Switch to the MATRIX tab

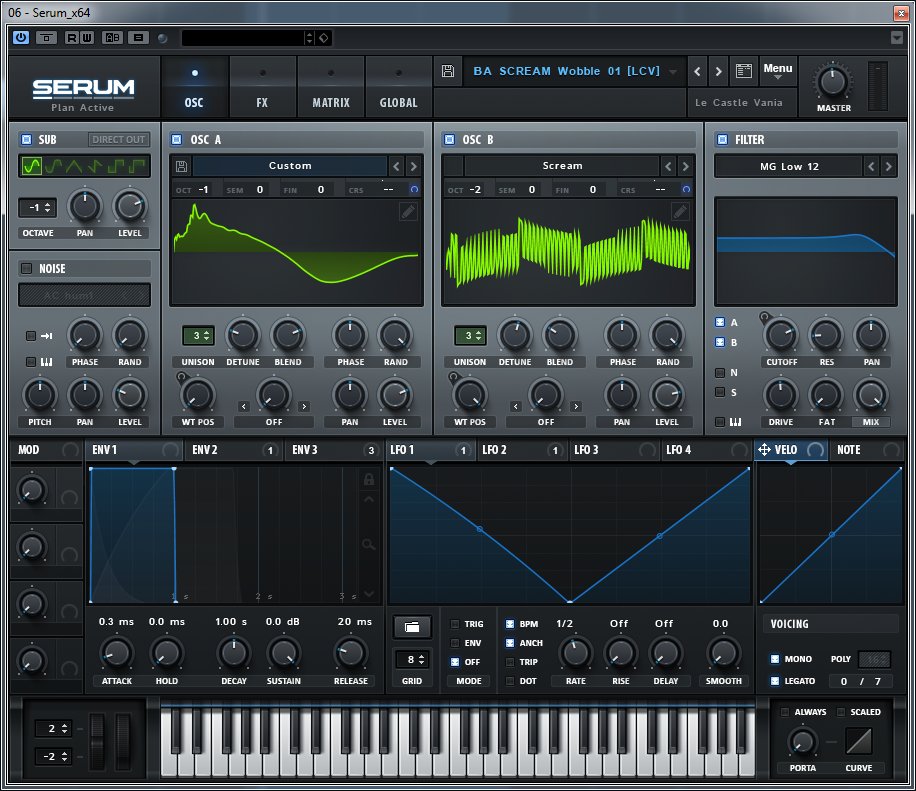(x=331, y=88)
